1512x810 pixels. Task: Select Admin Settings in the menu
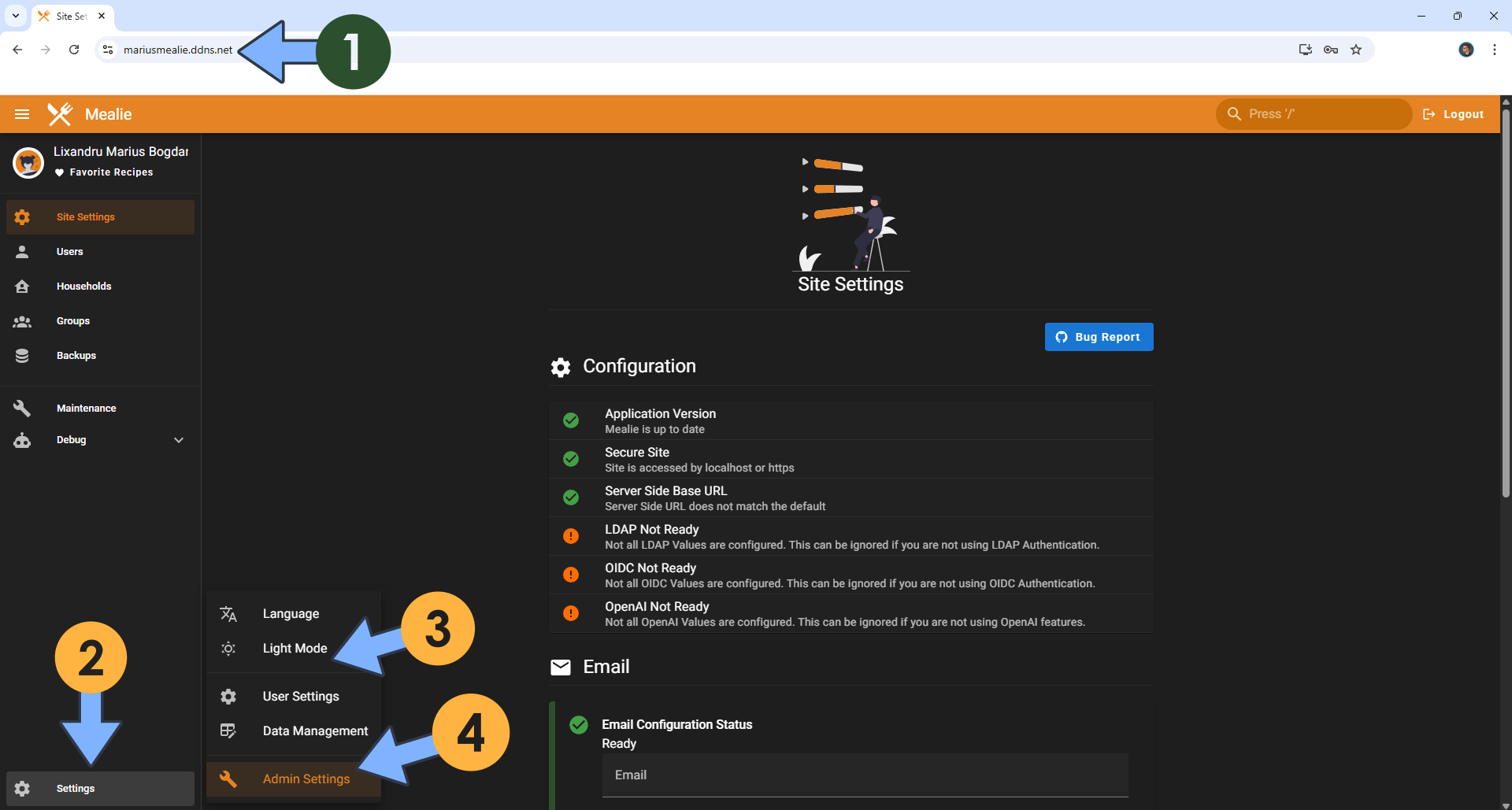[x=306, y=779]
